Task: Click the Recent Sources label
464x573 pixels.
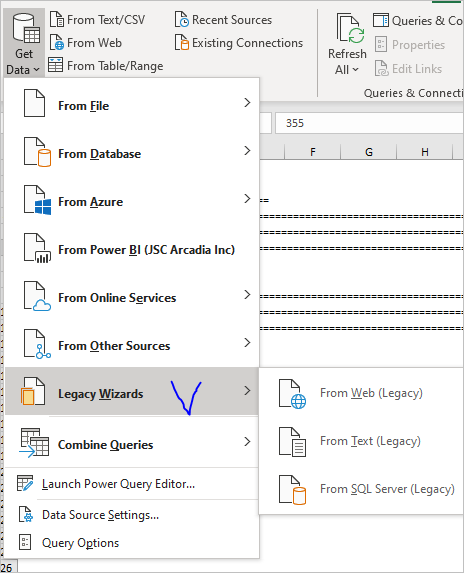Action: point(232,20)
